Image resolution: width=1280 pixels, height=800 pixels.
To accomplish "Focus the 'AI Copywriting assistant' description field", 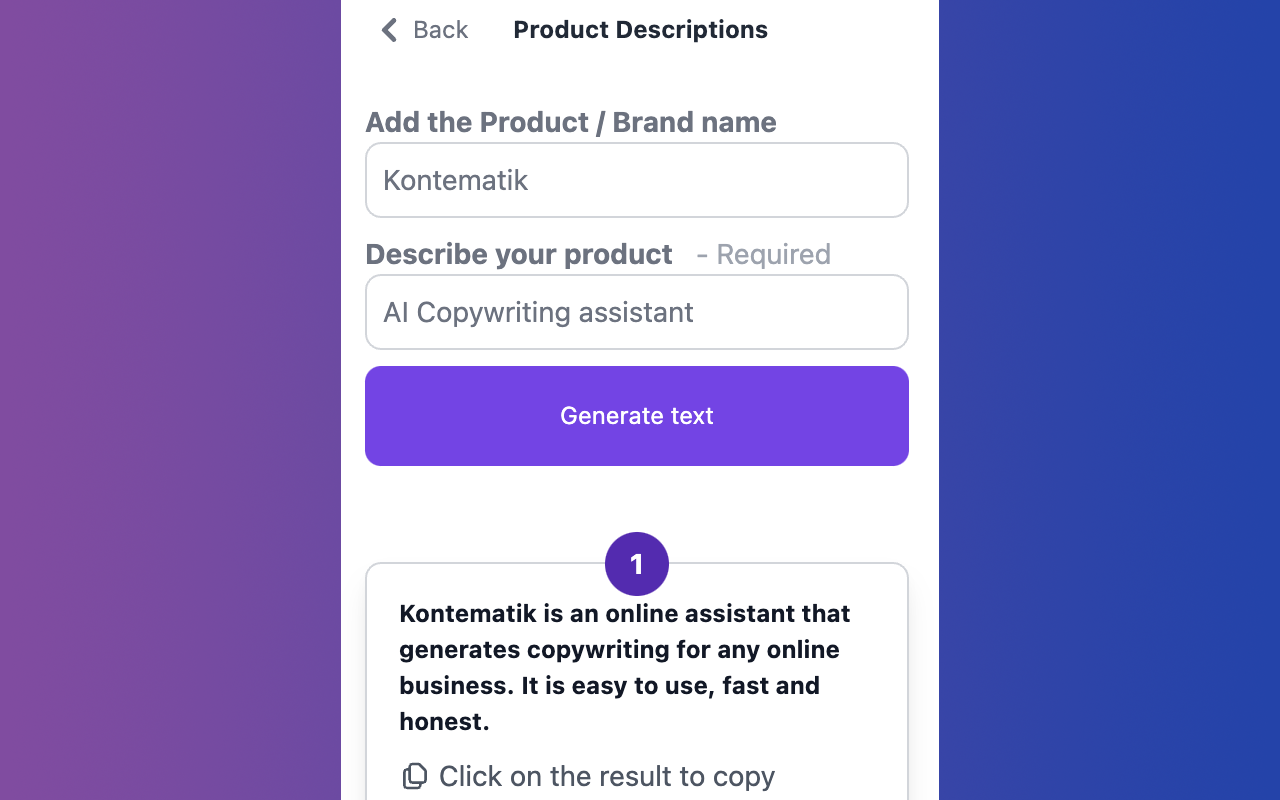I will [x=636, y=312].
